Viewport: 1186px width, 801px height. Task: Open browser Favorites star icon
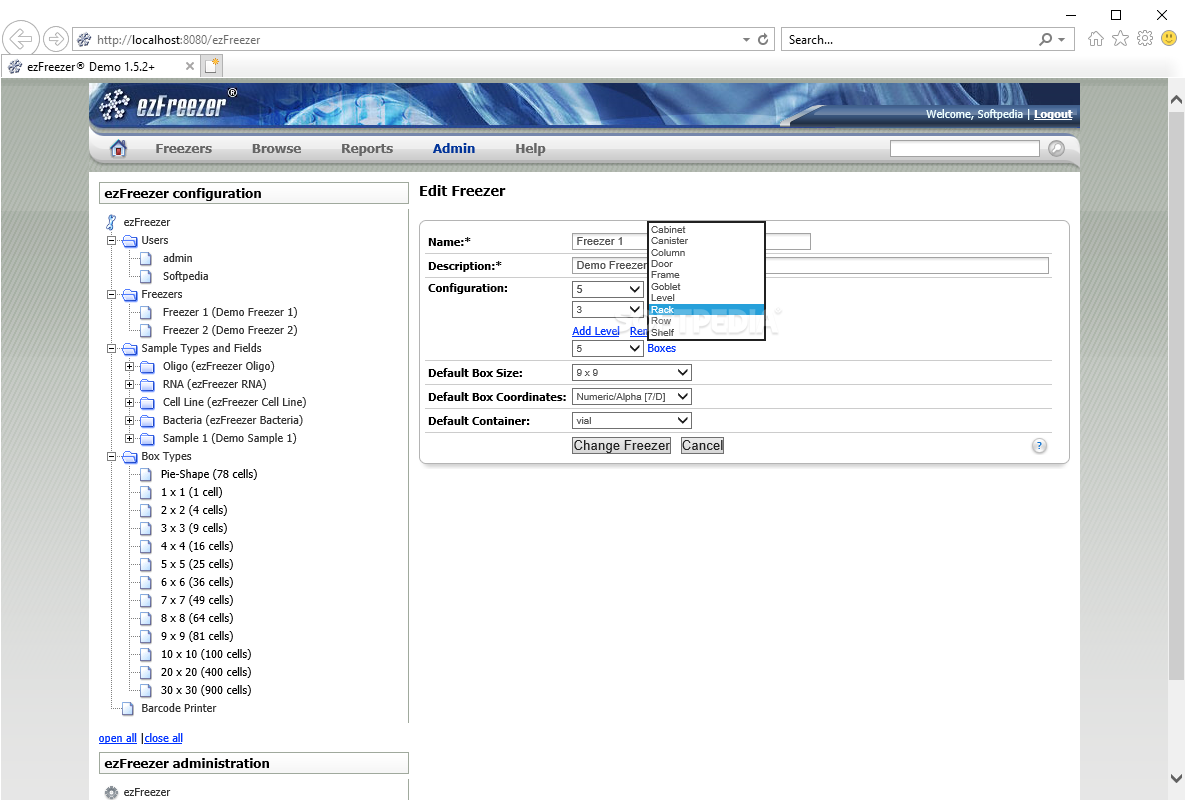pyautogui.click(x=1120, y=39)
